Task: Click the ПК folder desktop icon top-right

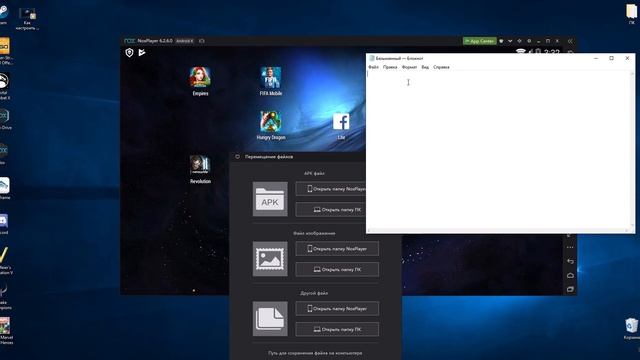Action: [631, 13]
